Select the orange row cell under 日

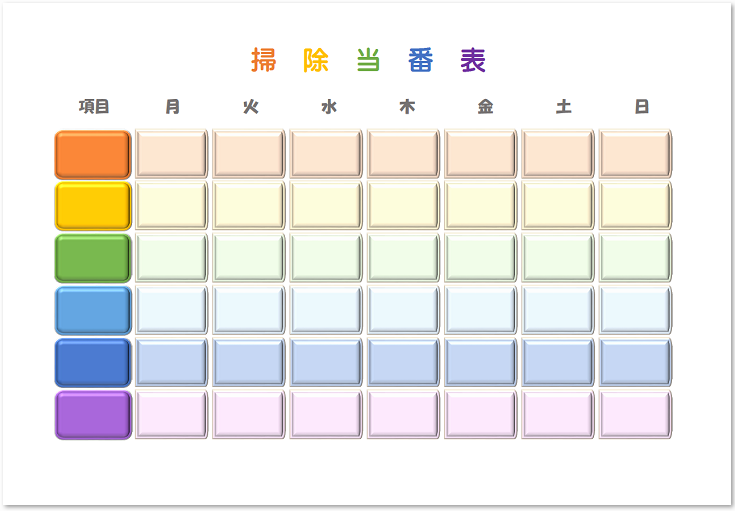coord(636,154)
